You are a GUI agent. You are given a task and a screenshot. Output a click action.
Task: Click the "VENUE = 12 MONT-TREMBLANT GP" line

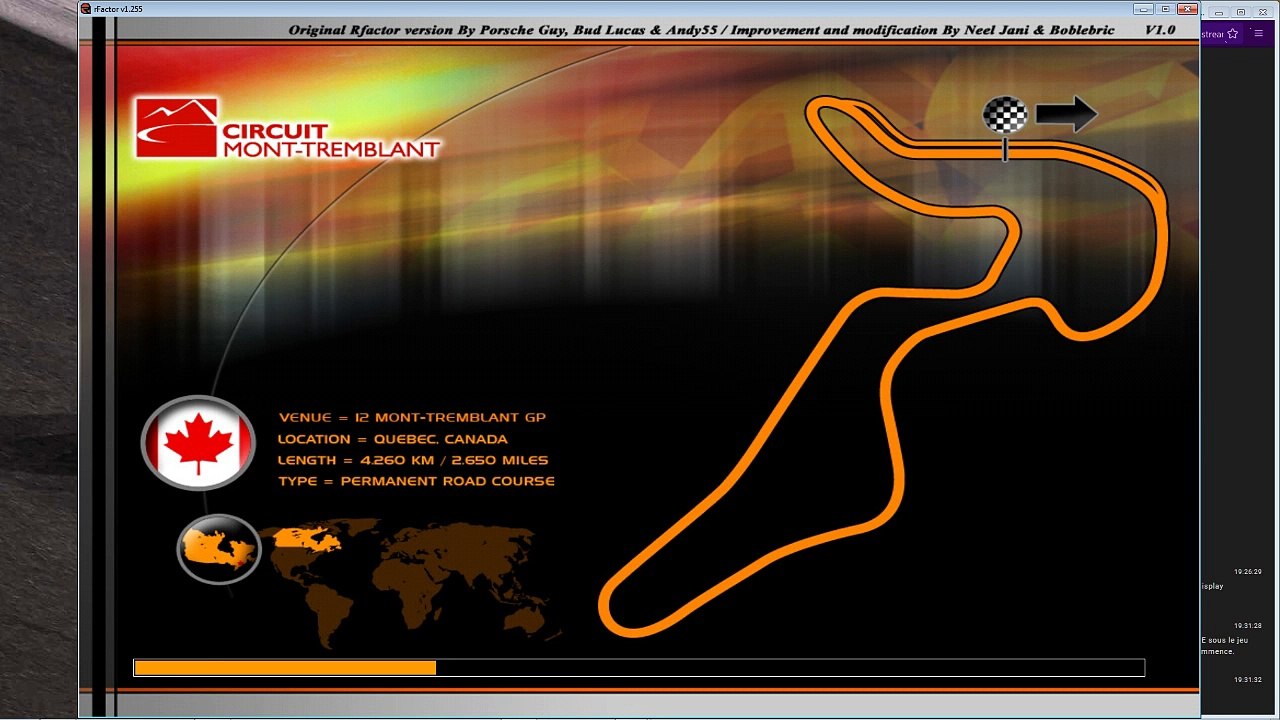pyautogui.click(x=412, y=417)
